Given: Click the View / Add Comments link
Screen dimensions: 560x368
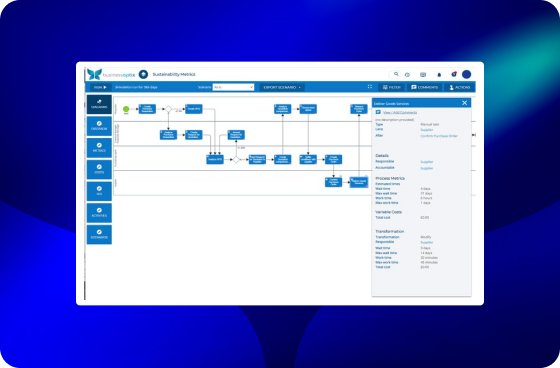Looking at the screenshot, I should point(400,113).
